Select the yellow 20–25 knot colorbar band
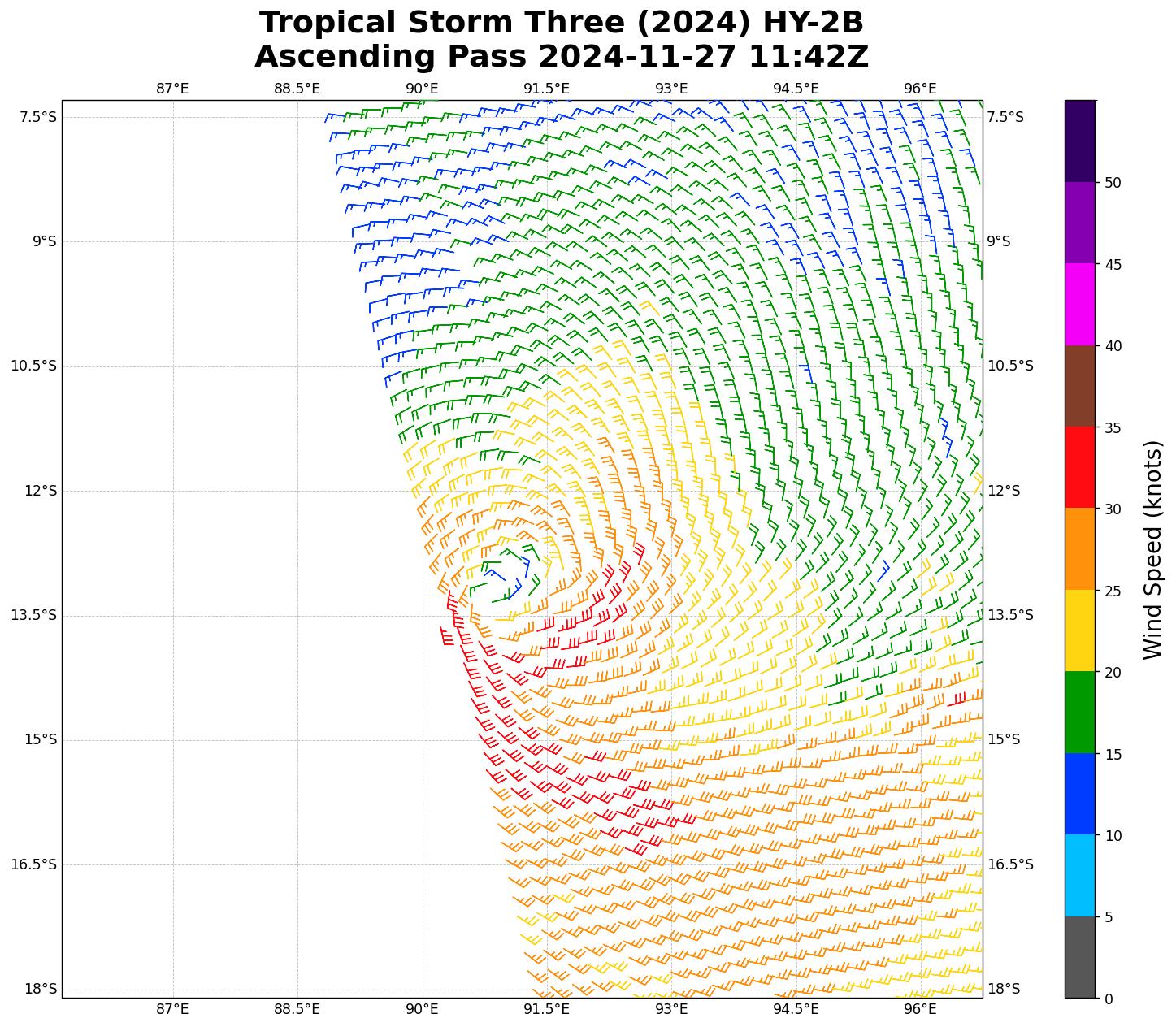 click(x=1079, y=630)
